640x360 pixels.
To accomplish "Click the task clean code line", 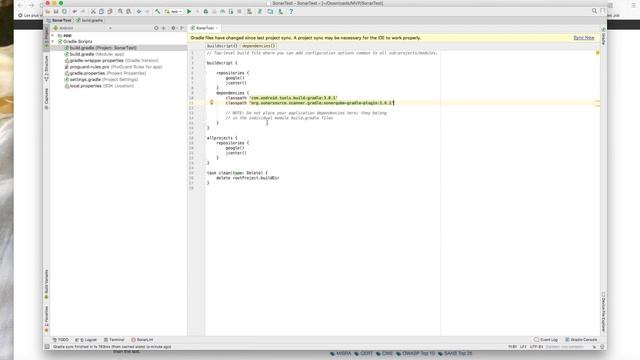I will (237, 173).
